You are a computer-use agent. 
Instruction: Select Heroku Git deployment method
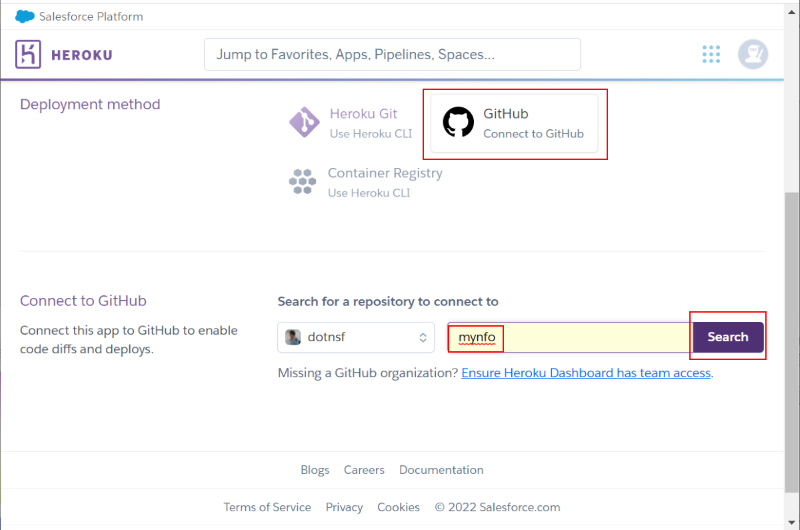pyautogui.click(x=351, y=123)
